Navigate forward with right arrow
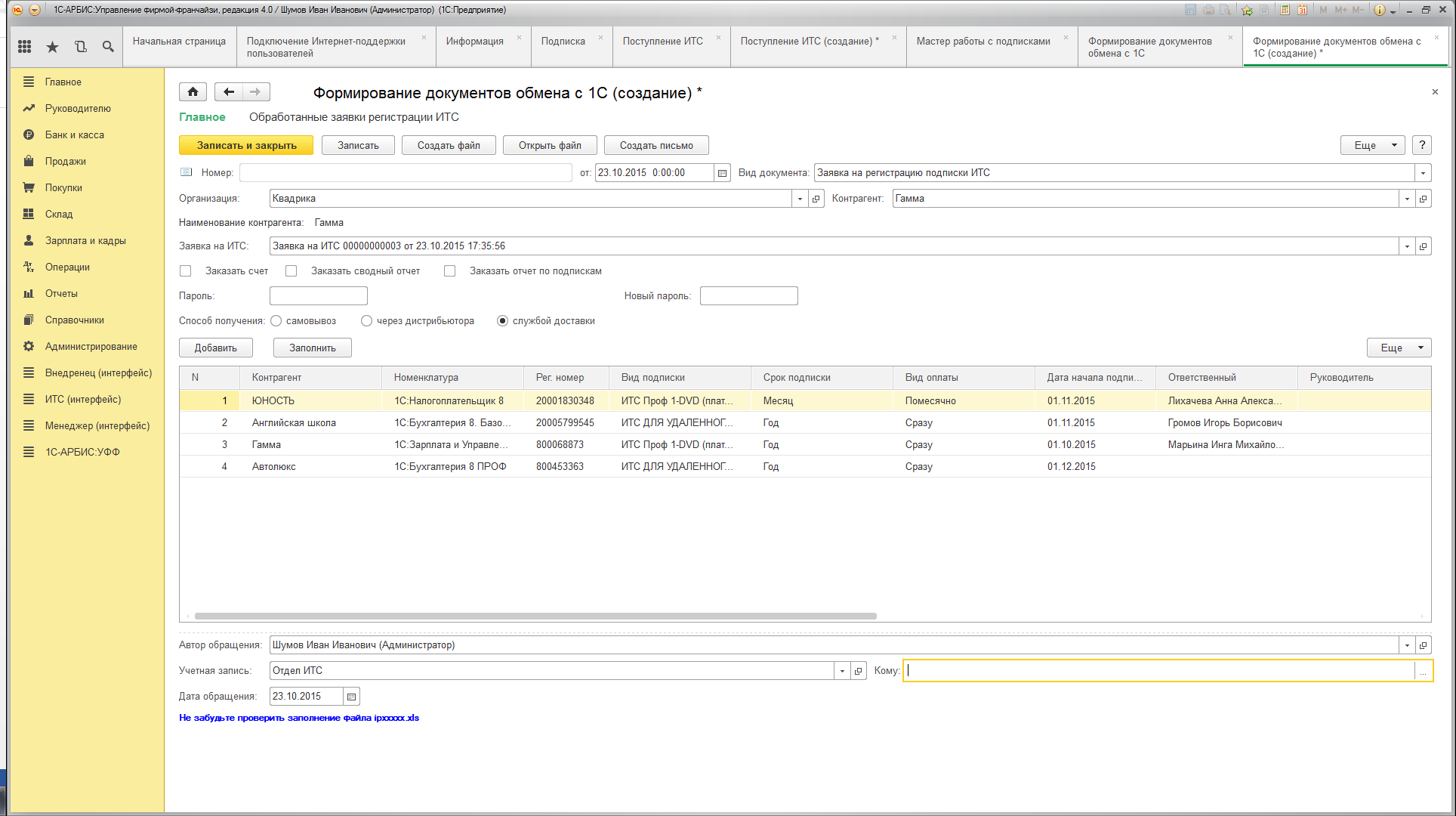 click(x=256, y=91)
